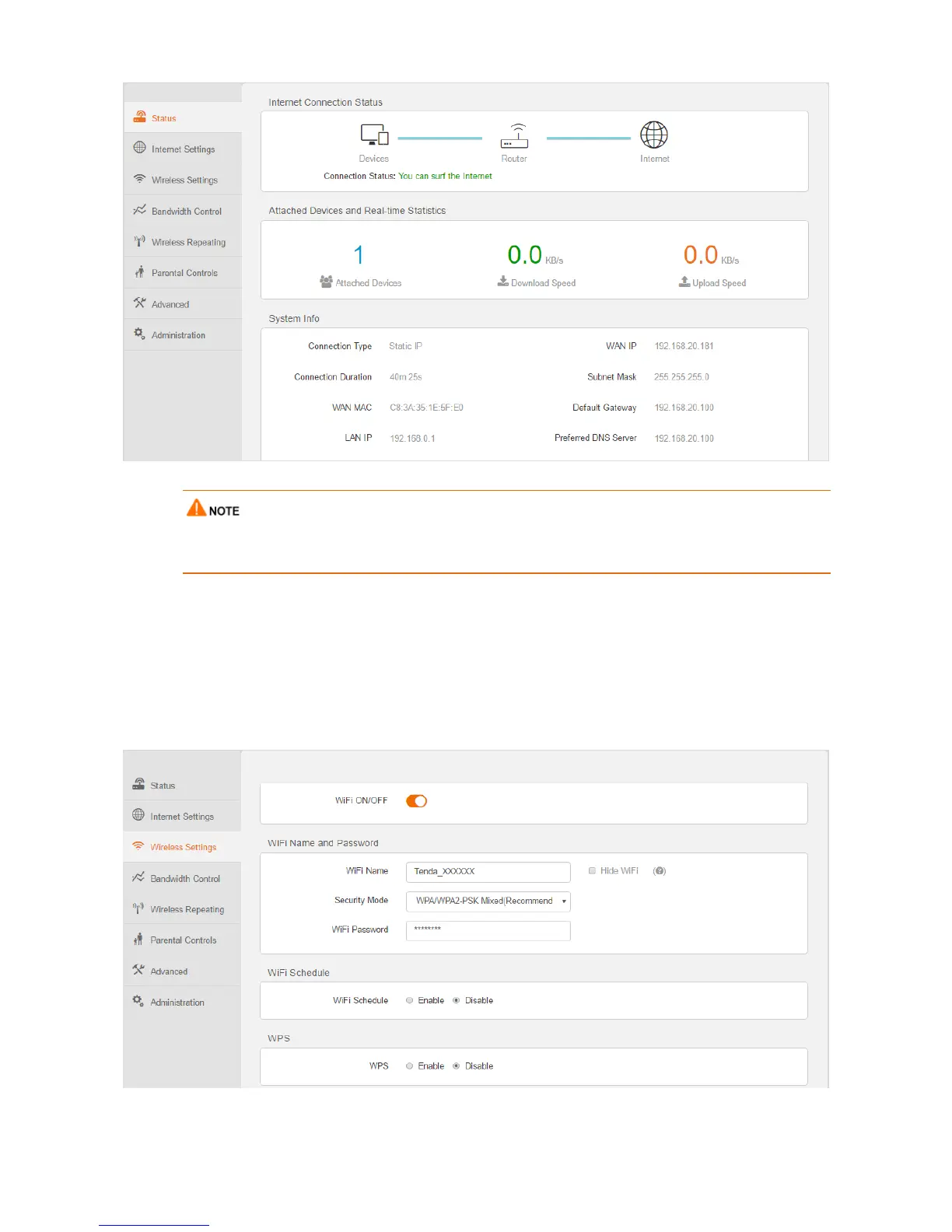
Task: Click the green connection status message
Action: [x=446, y=176]
